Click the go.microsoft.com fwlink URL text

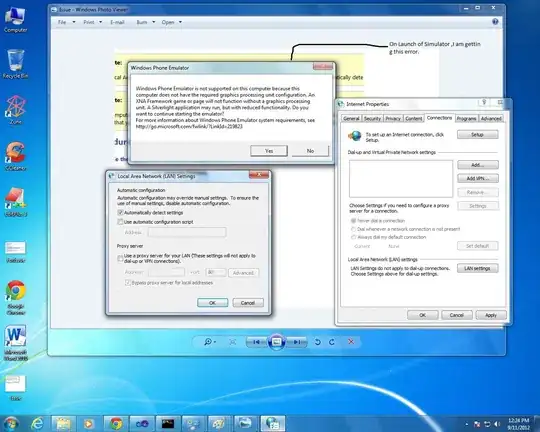coord(189,126)
